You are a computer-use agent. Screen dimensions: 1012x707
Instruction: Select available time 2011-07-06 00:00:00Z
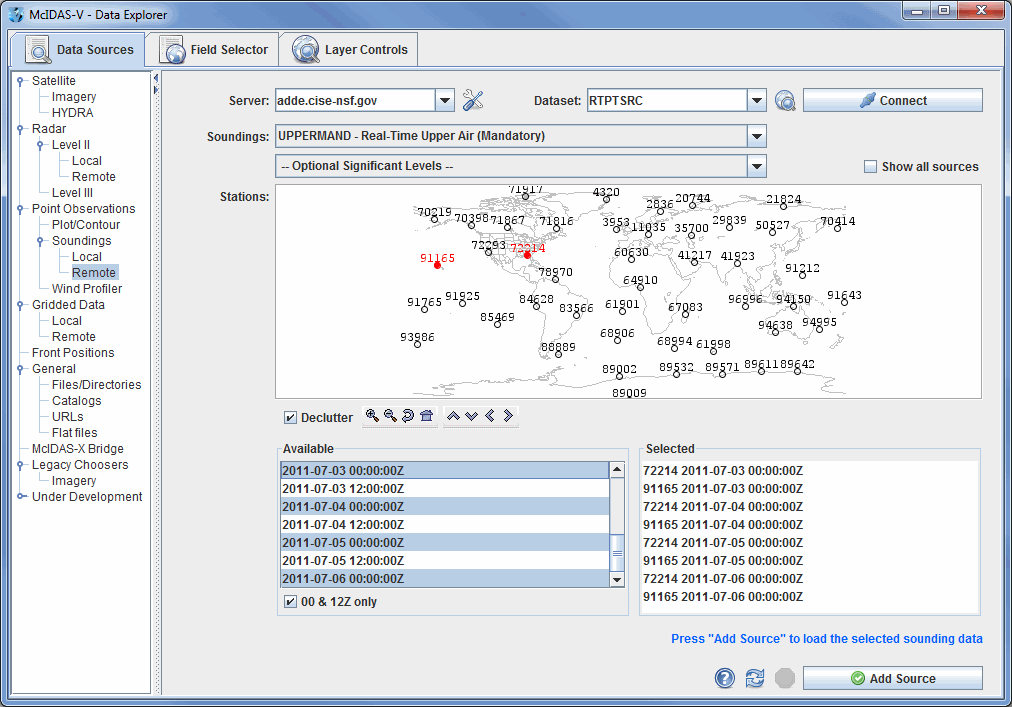(445, 579)
